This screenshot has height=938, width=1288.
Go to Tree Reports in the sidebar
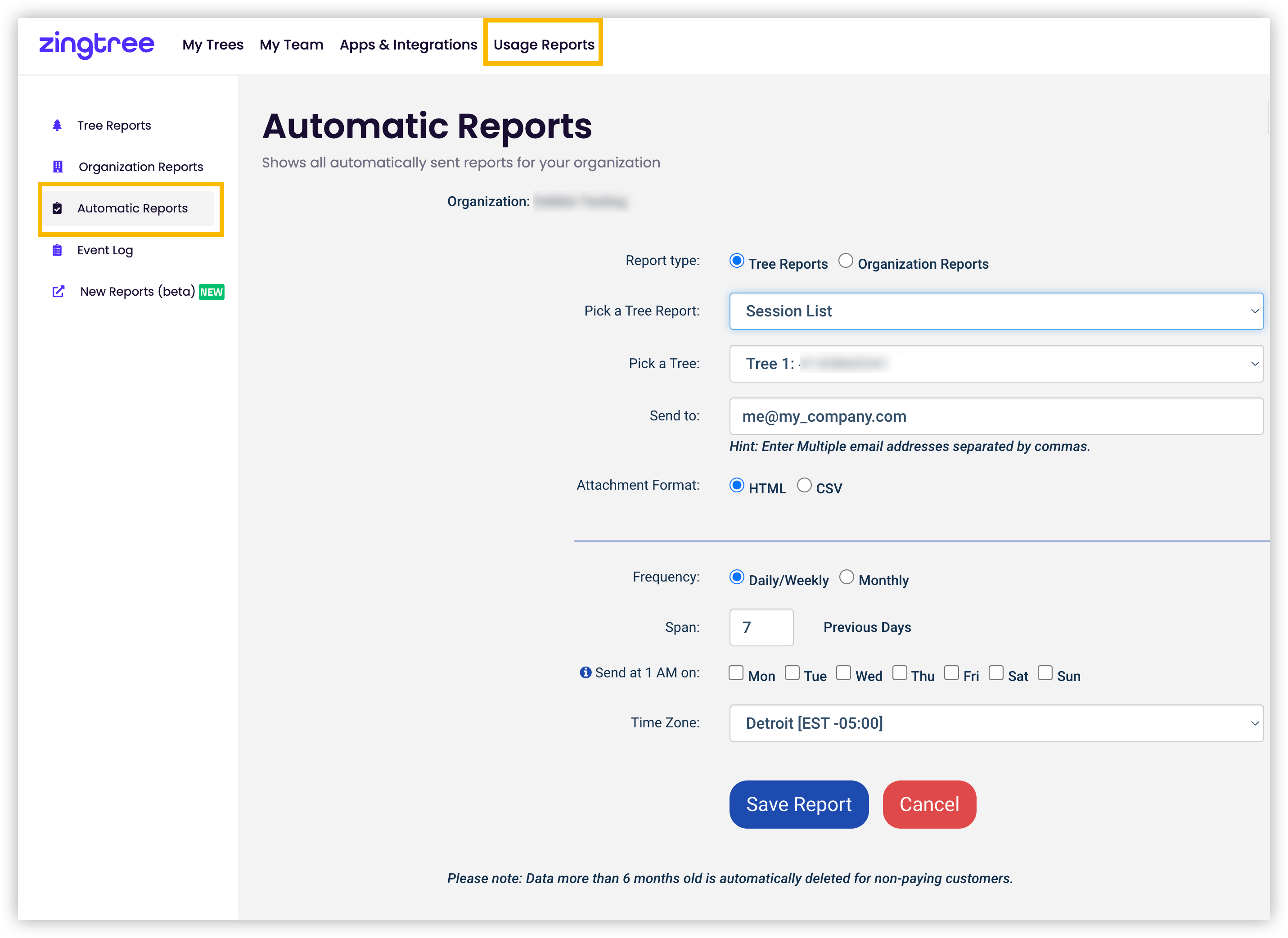click(x=114, y=126)
